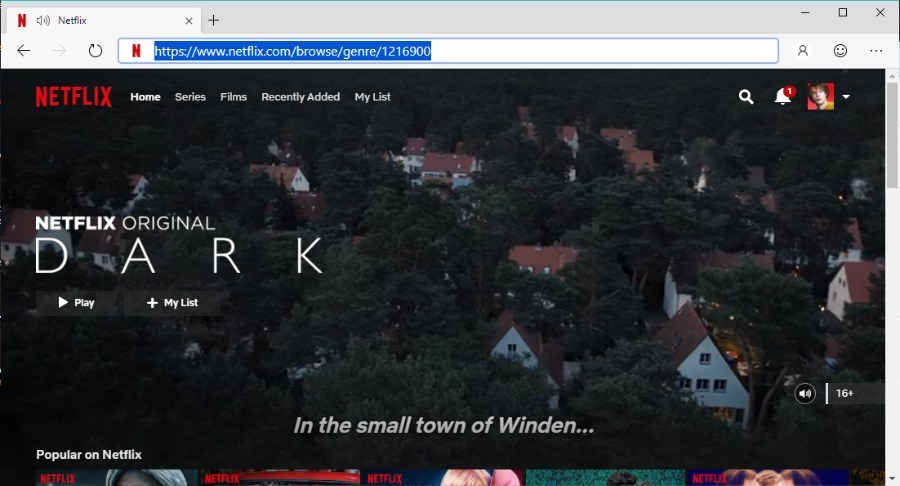Close the Netflix browser tab
Screen dimensions: 900x486
point(188,20)
